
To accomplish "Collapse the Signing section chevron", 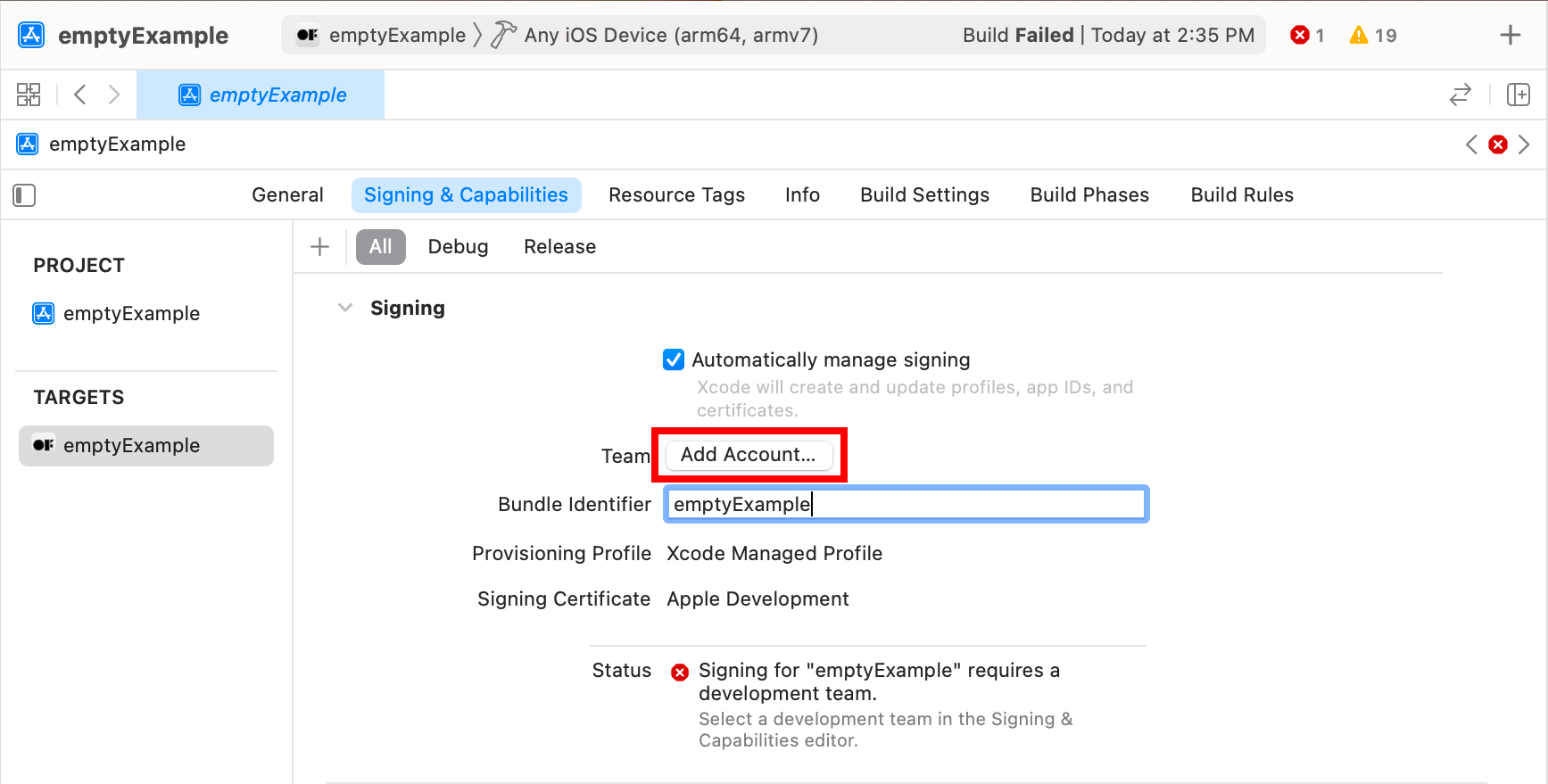I will coord(345,308).
